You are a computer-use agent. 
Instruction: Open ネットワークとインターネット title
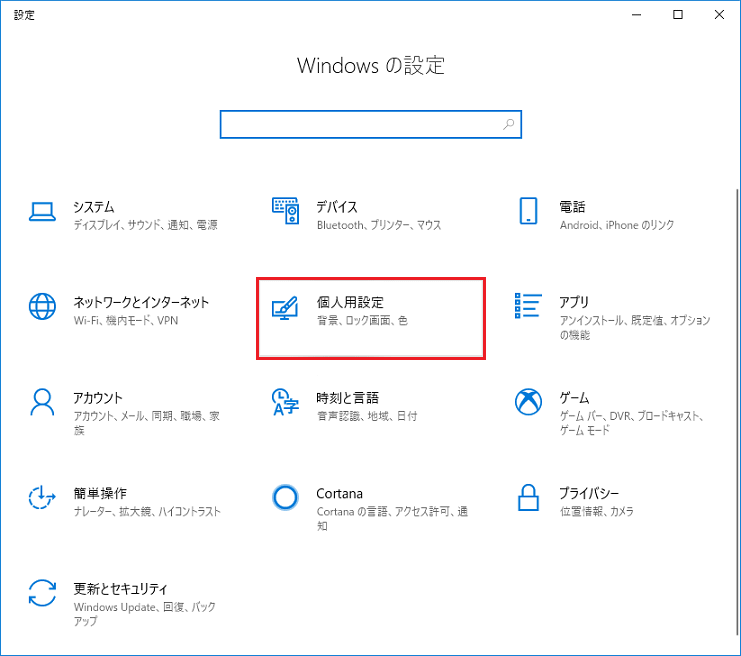(141, 302)
